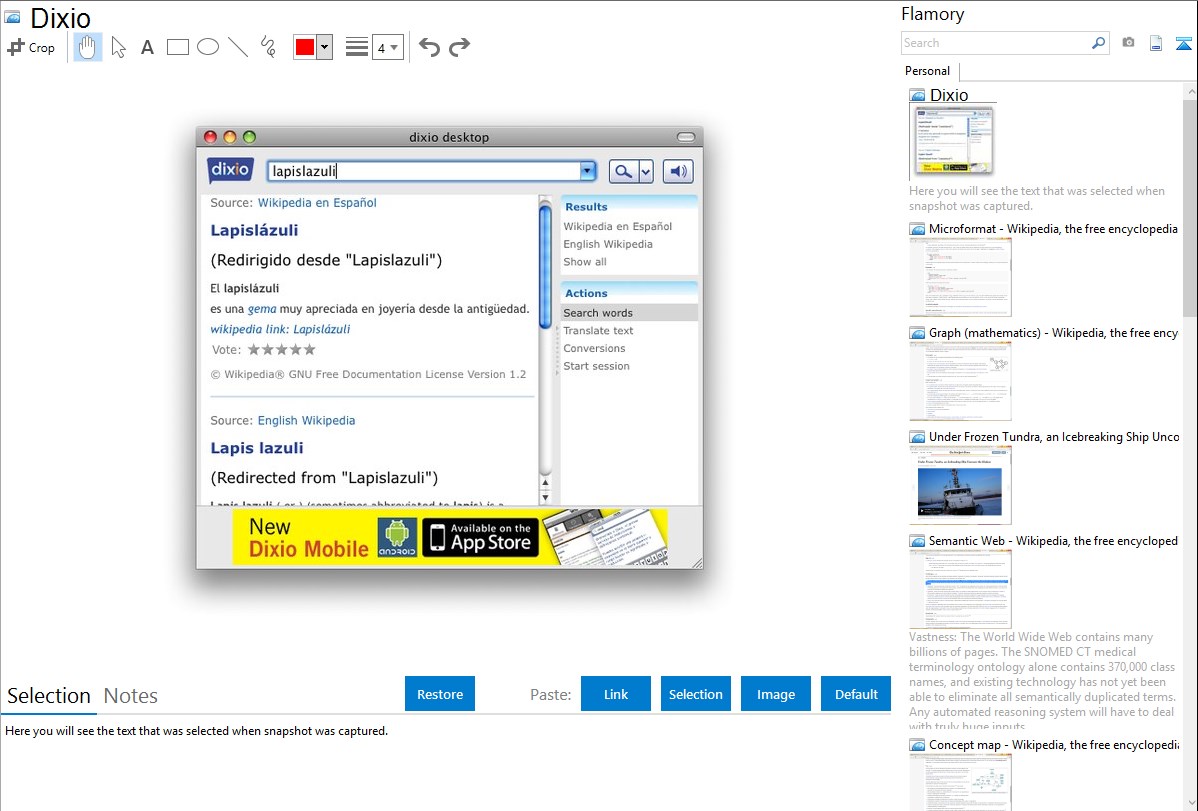Select 'Conversions' under Actions
1198x811 pixels.
pyautogui.click(x=594, y=348)
